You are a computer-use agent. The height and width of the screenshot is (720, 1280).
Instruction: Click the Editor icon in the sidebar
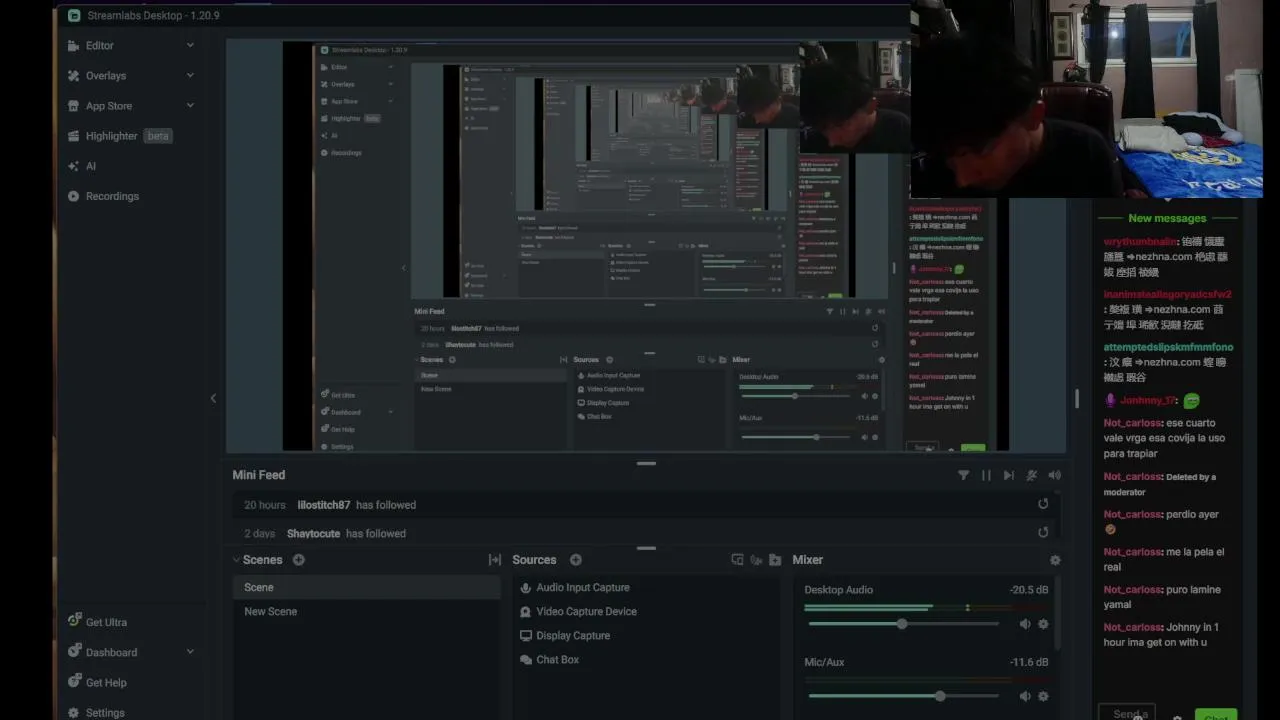73,45
